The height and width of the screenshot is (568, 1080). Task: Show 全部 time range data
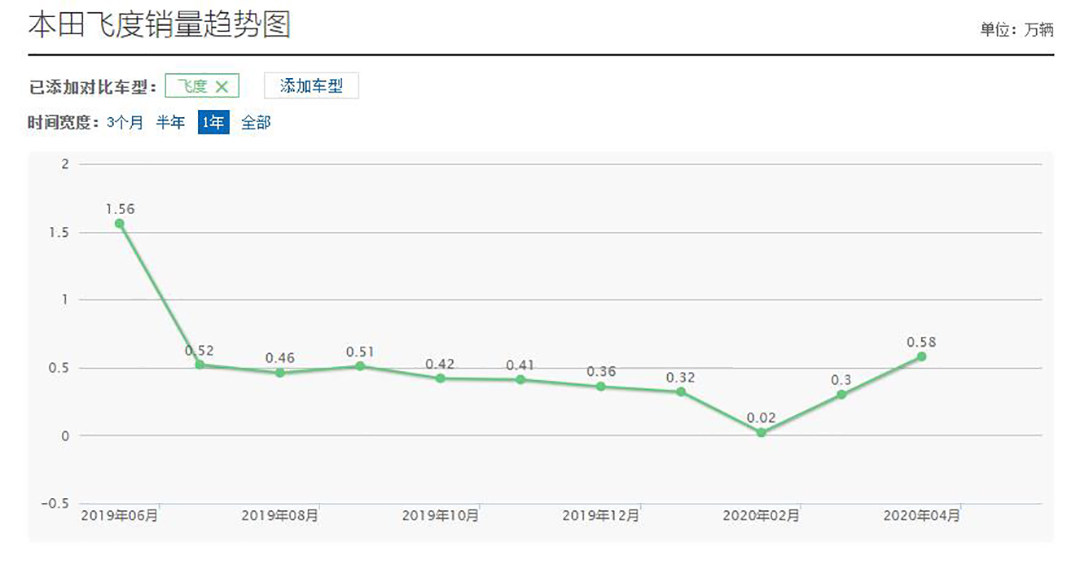256,123
